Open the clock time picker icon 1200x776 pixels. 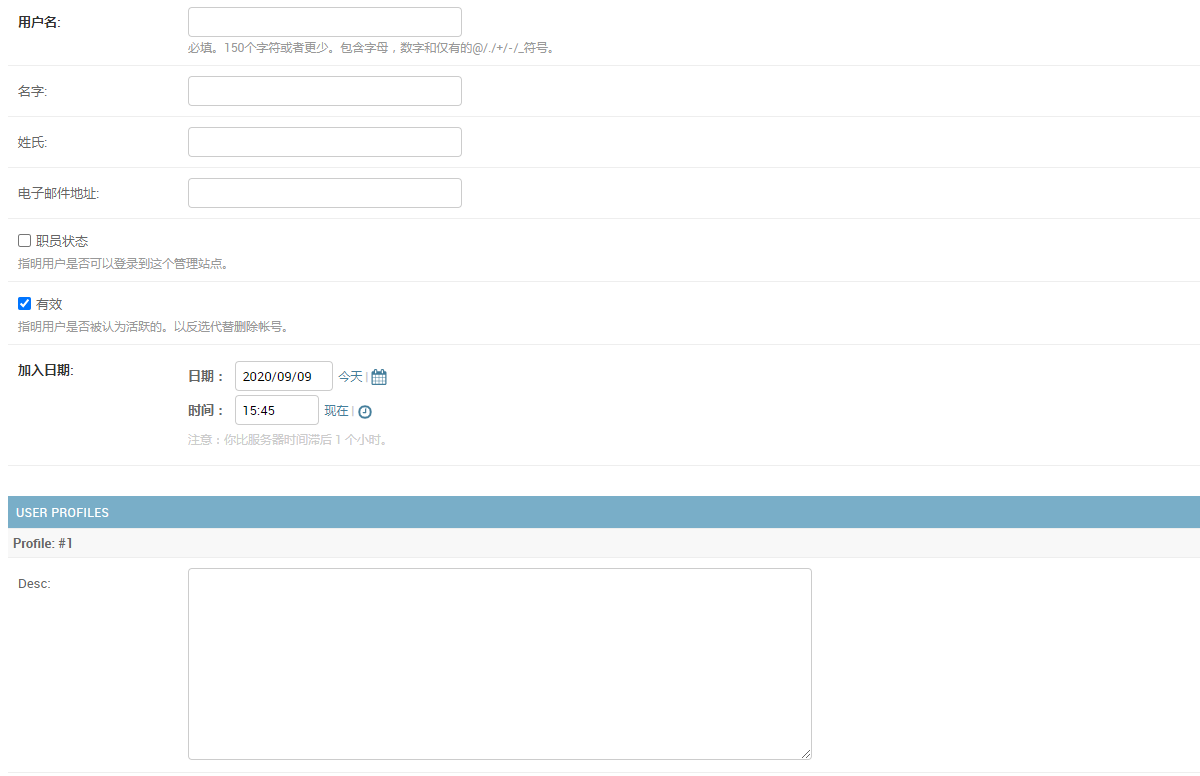(x=365, y=412)
